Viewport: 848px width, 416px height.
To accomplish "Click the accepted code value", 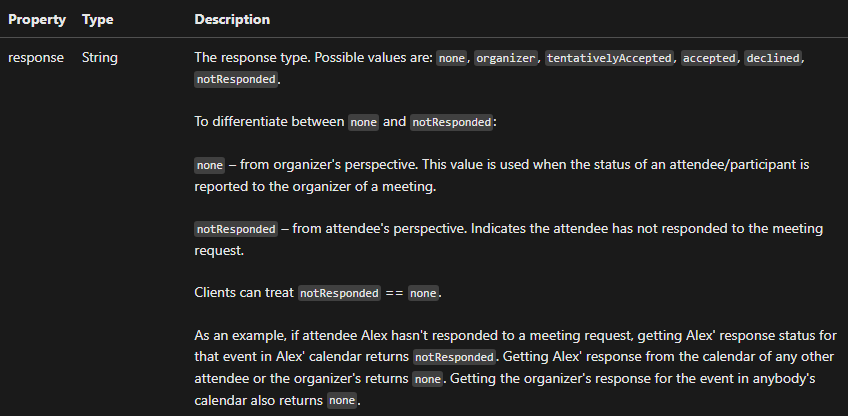I will tap(709, 58).
